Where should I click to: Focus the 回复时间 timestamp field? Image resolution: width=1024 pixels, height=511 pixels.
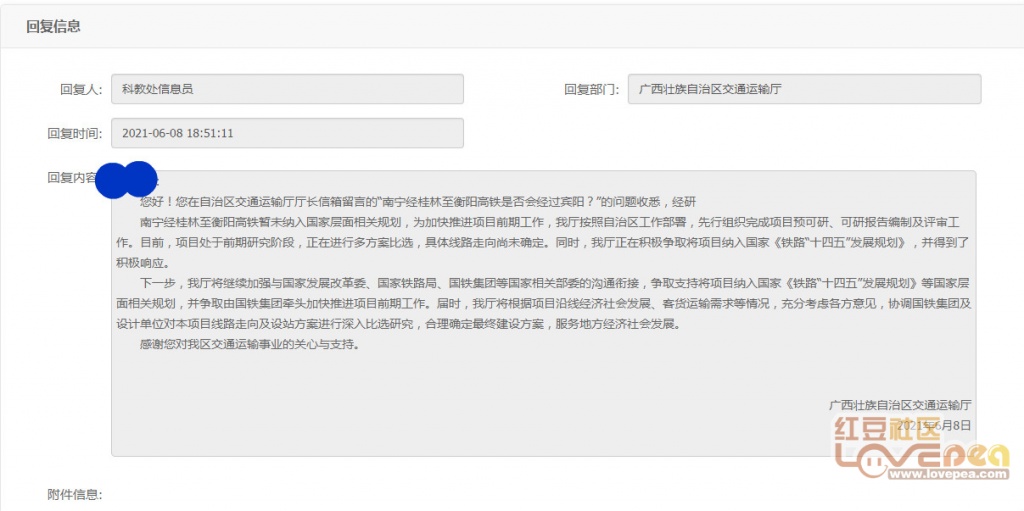click(x=287, y=133)
